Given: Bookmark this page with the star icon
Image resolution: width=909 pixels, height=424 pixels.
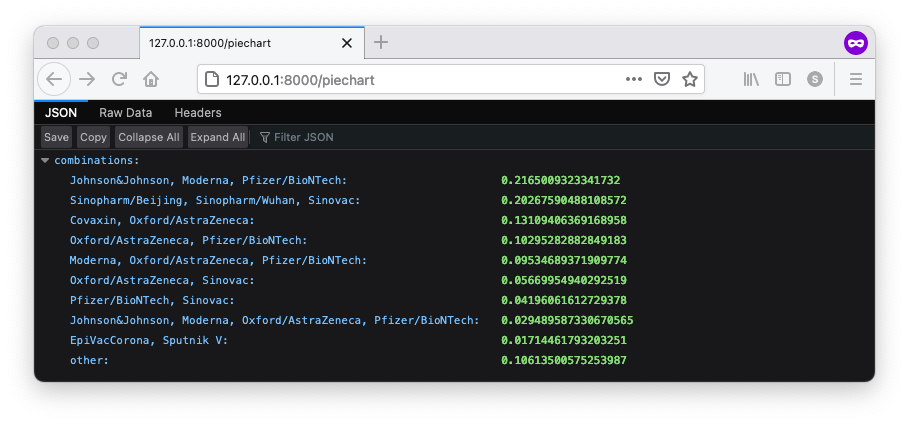Looking at the screenshot, I should 689,79.
